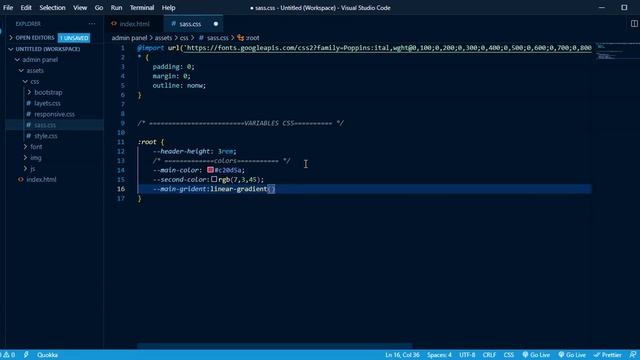The height and width of the screenshot is (360, 640).
Task: Open the File menu
Action: (8, 8)
